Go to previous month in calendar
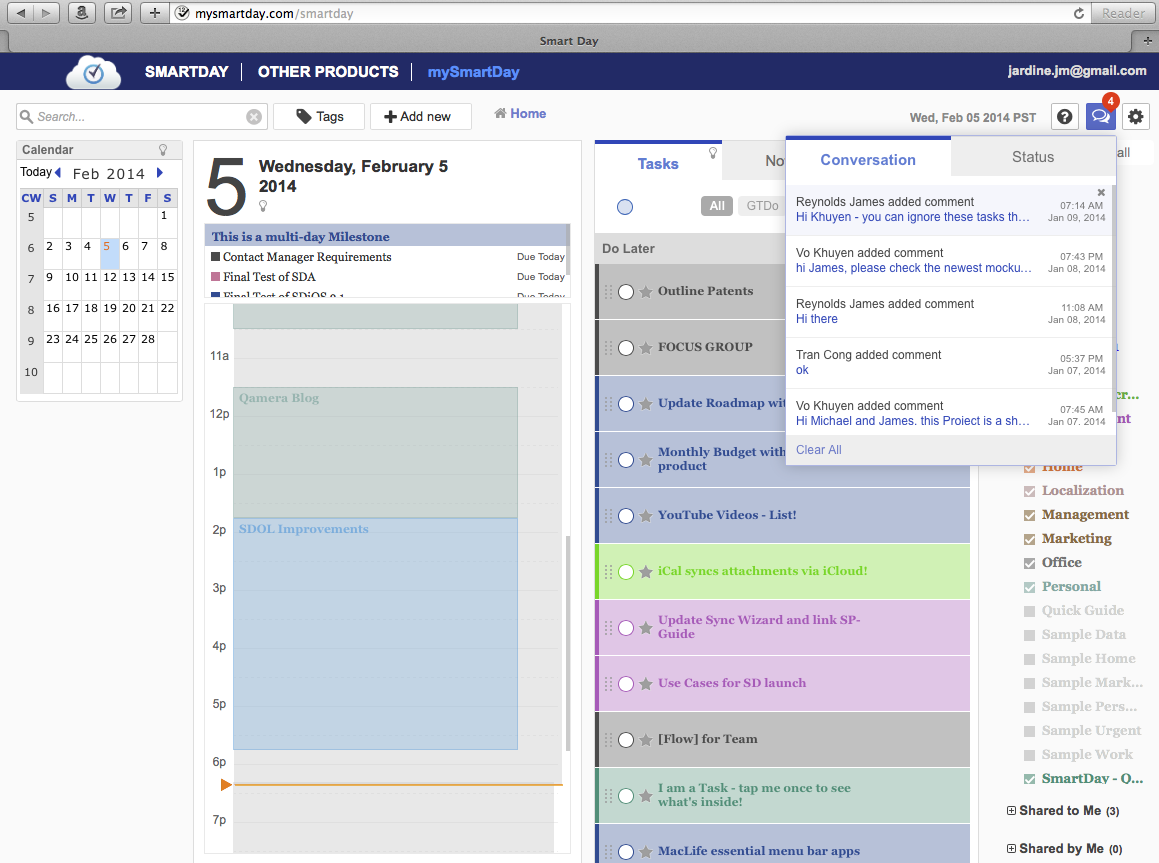This screenshot has height=863, width=1159. (x=58, y=173)
